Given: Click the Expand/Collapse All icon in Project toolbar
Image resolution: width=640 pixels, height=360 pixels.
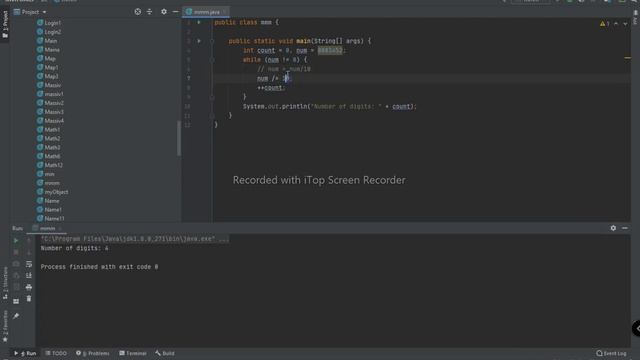Looking at the screenshot, I should point(149,12).
